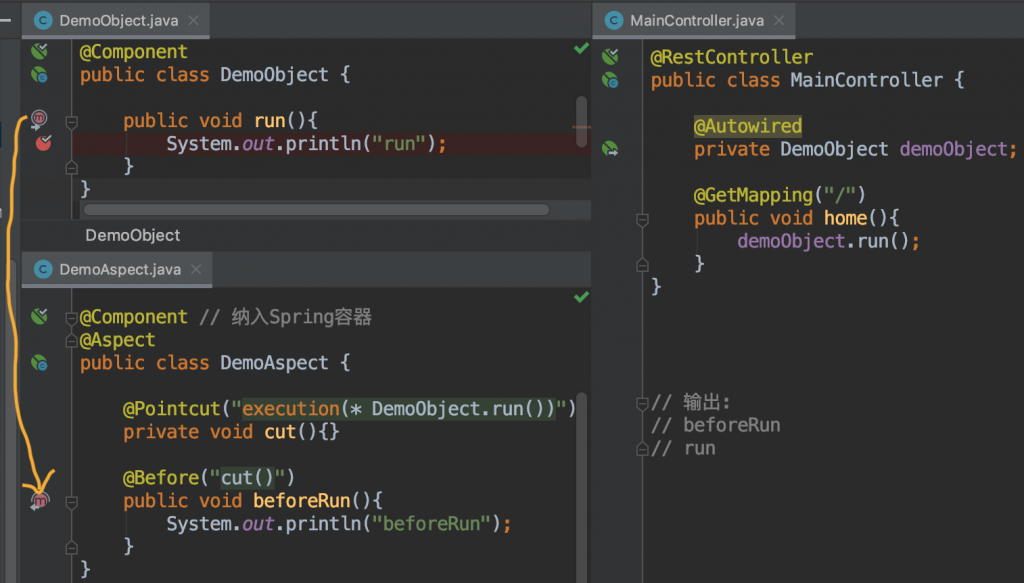Fold the output comment block in MainController

(x=643, y=403)
